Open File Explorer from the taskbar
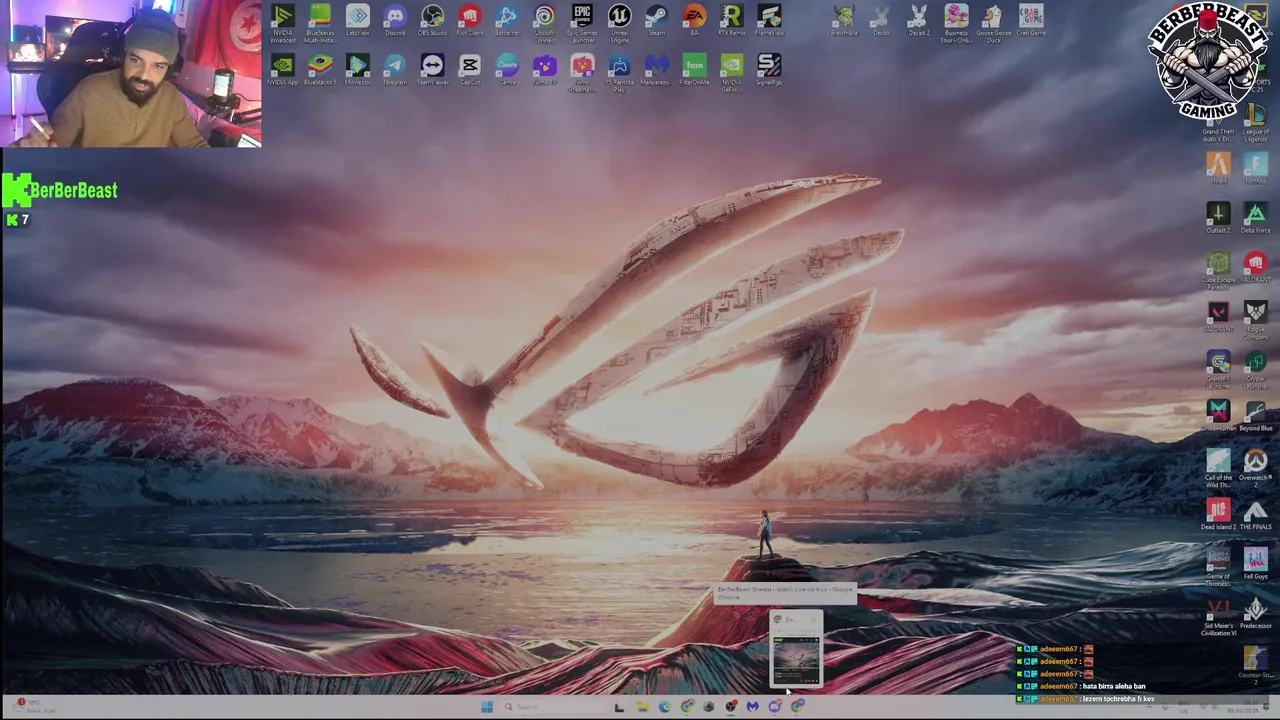The image size is (1280, 720). coord(641,707)
